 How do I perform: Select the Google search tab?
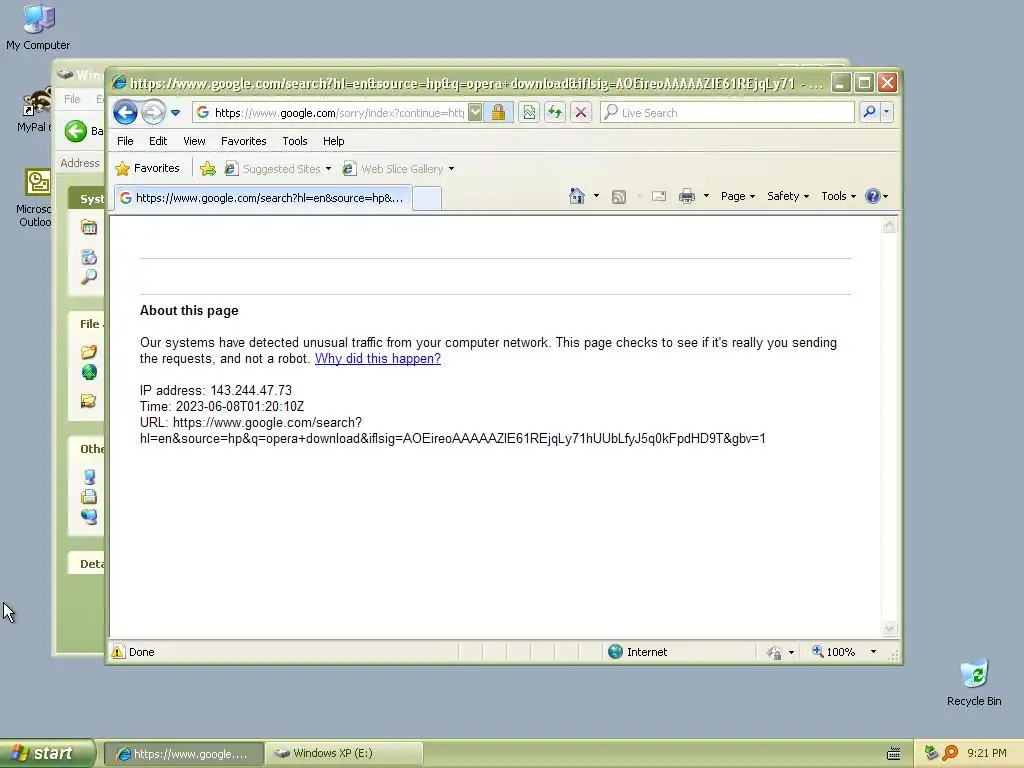(263, 198)
